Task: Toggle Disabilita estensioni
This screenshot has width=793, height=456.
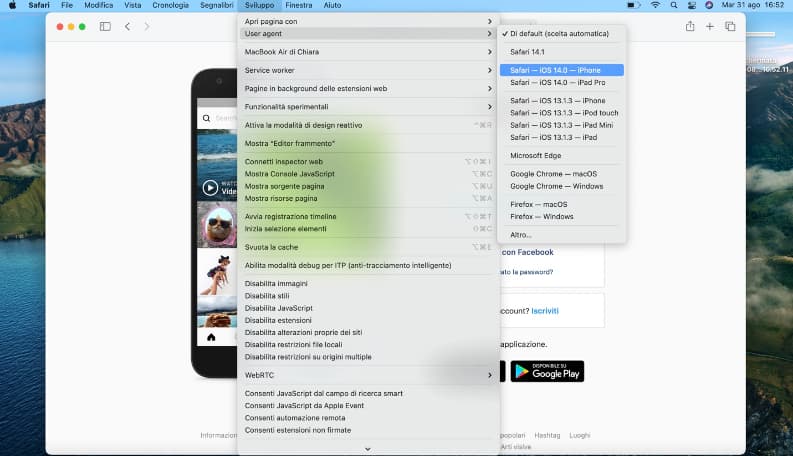Action: tap(368, 320)
